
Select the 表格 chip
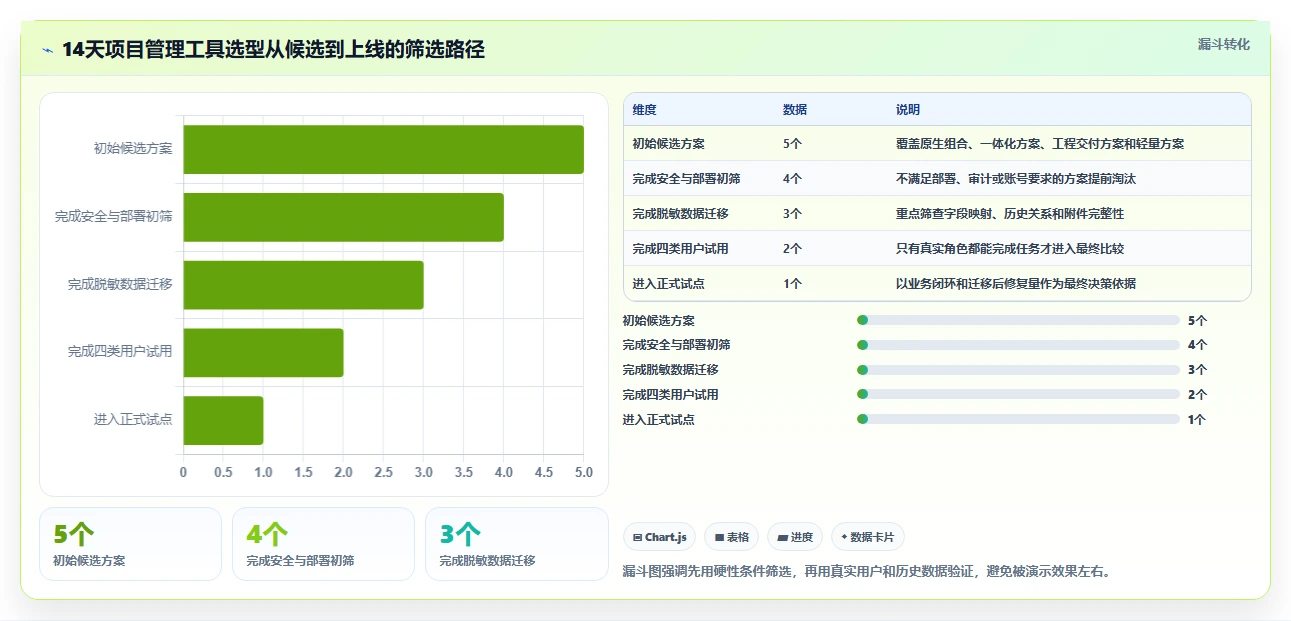click(732, 537)
